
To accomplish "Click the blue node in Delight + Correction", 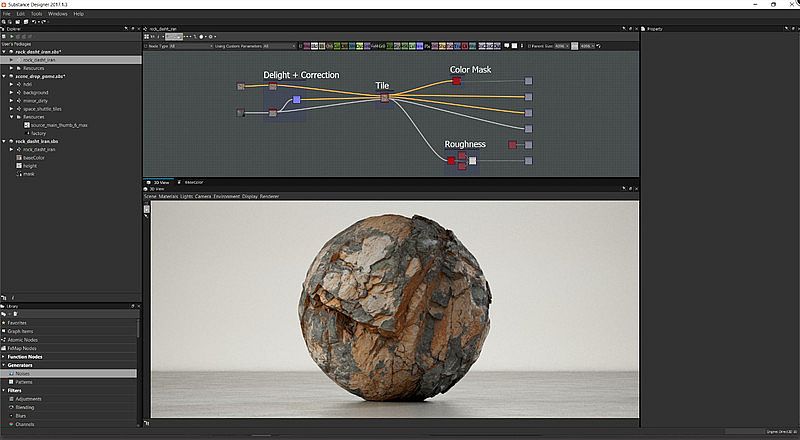I will pos(297,100).
